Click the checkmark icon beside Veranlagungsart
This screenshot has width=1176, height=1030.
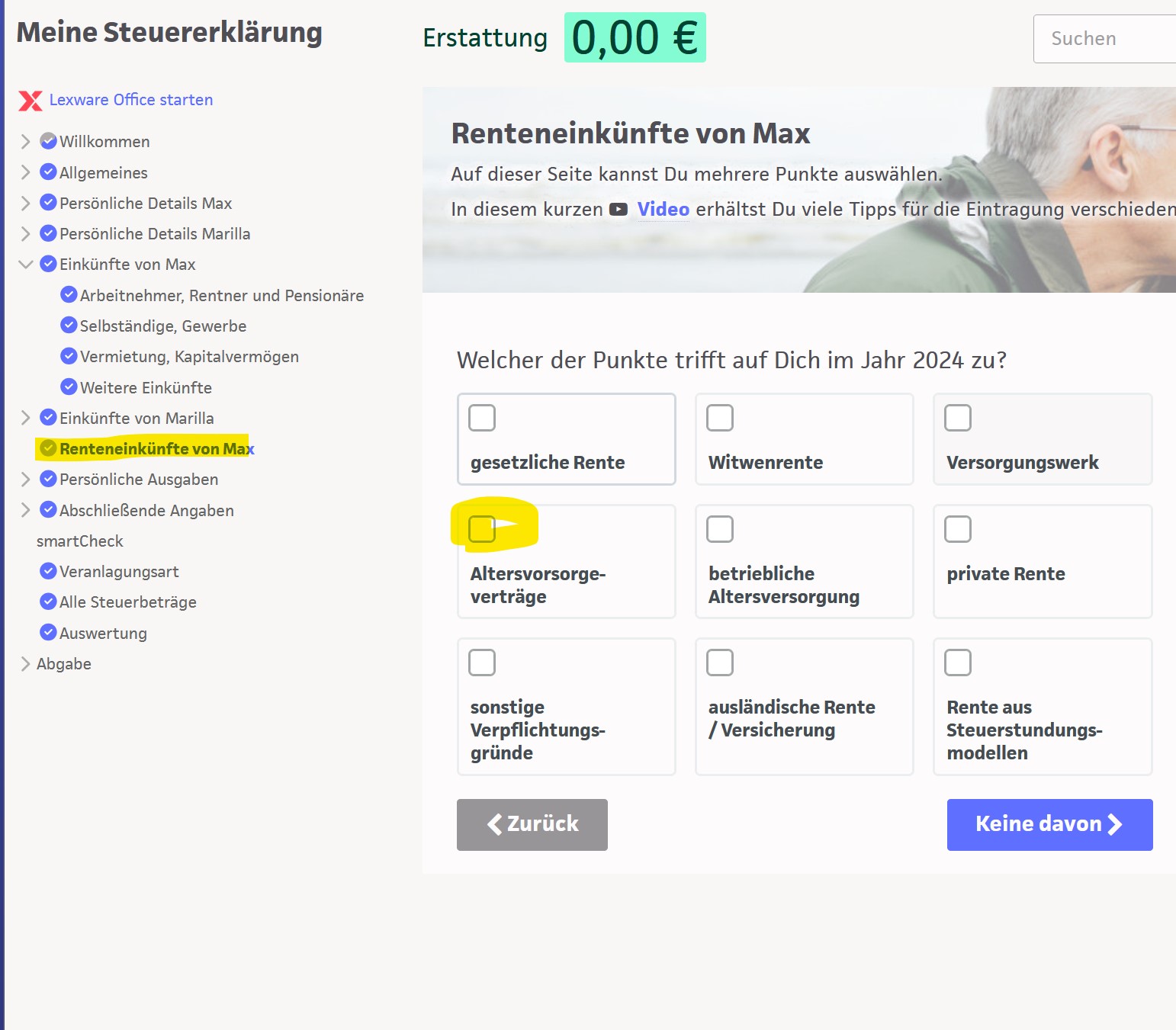(48, 571)
